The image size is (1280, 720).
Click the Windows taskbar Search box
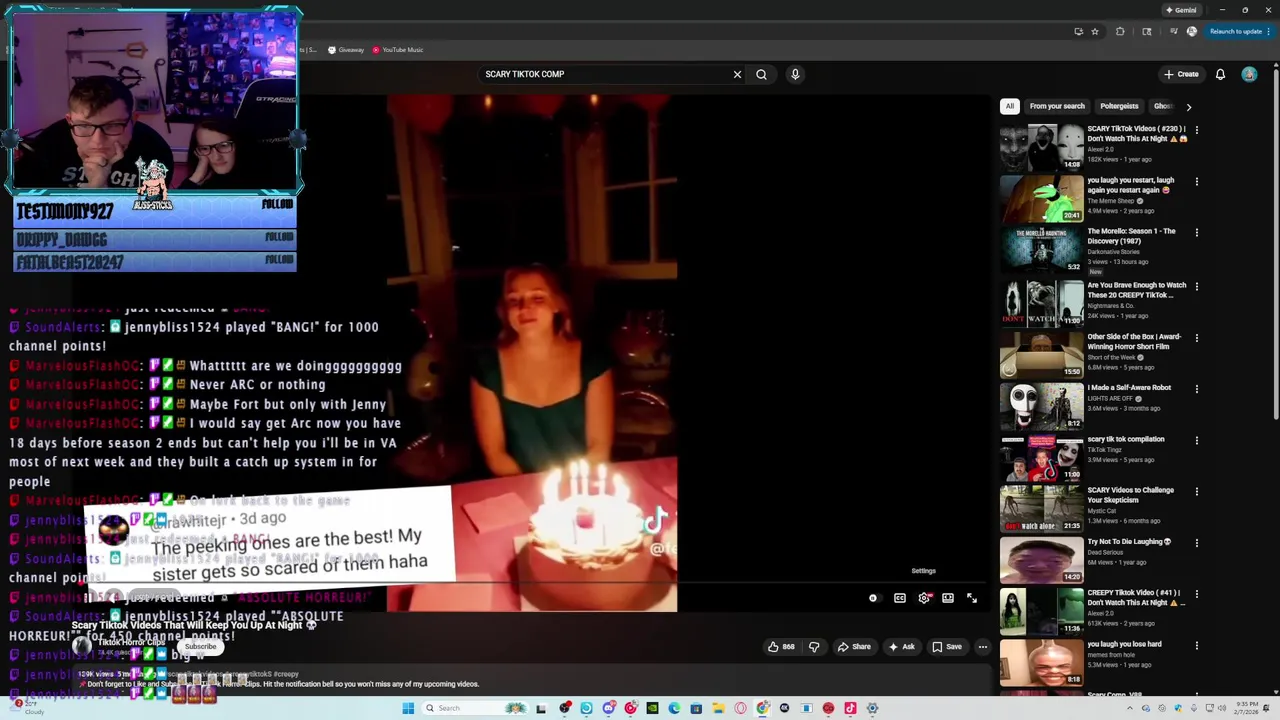[x=475, y=708]
